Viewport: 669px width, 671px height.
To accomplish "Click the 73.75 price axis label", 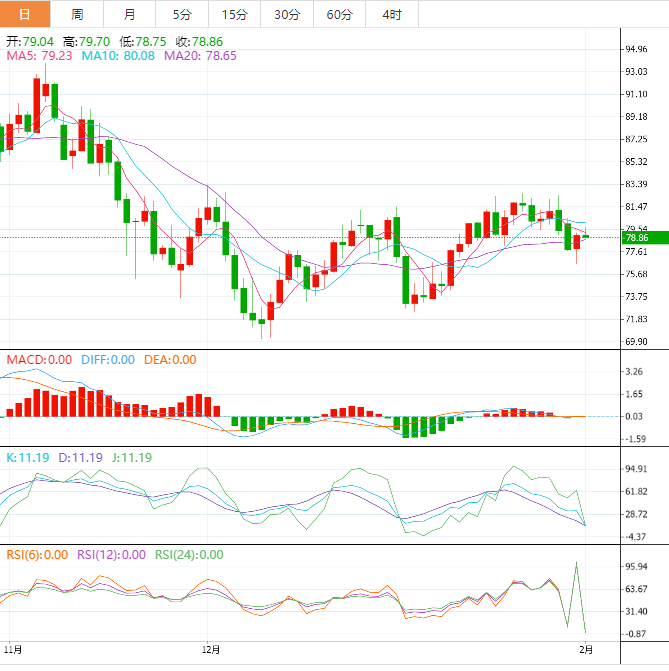I will (x=636, y=297).
